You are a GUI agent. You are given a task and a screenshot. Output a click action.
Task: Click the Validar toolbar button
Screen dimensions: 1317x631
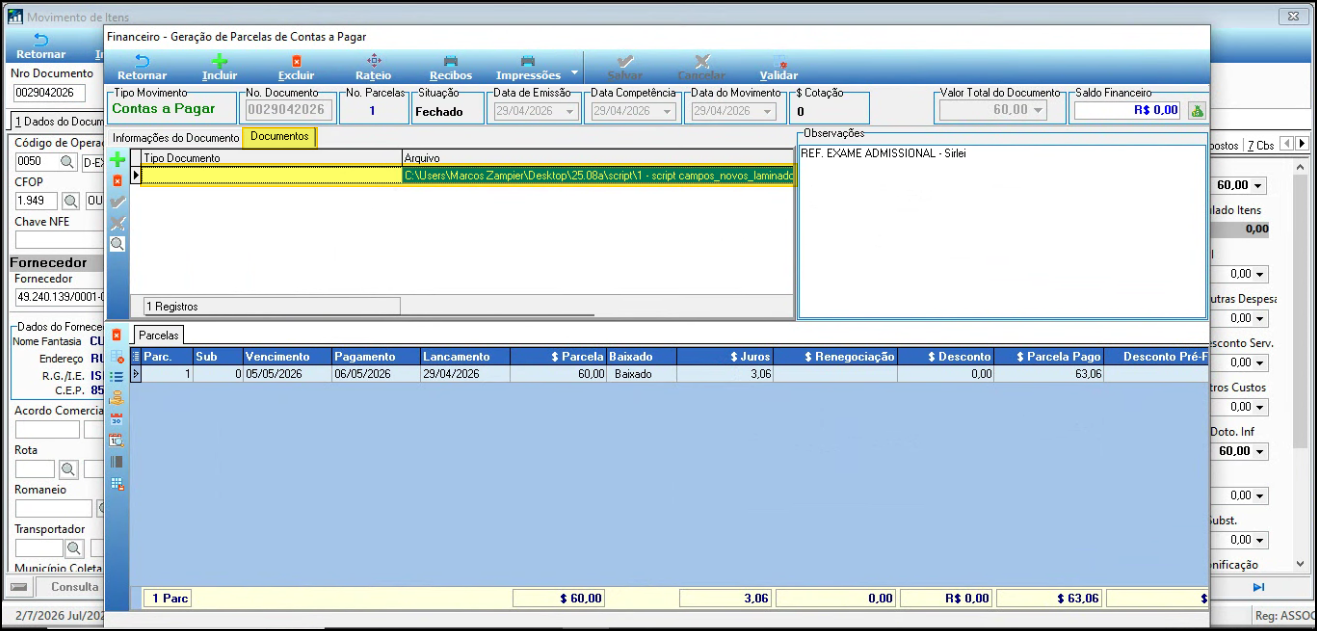(x=779, y=67)
